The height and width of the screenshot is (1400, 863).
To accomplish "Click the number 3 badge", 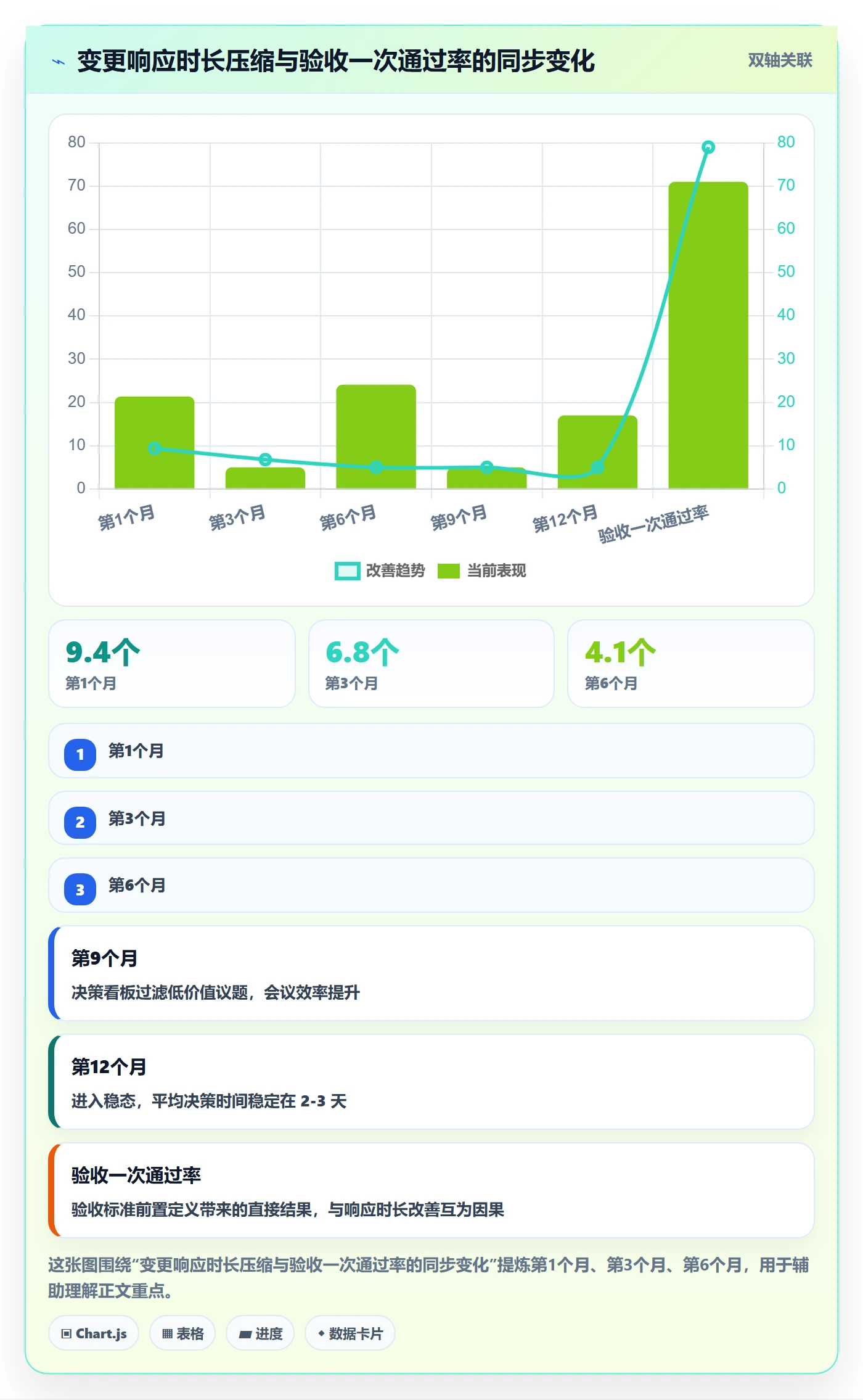I will pyautogui.click(x=80, y=890).
